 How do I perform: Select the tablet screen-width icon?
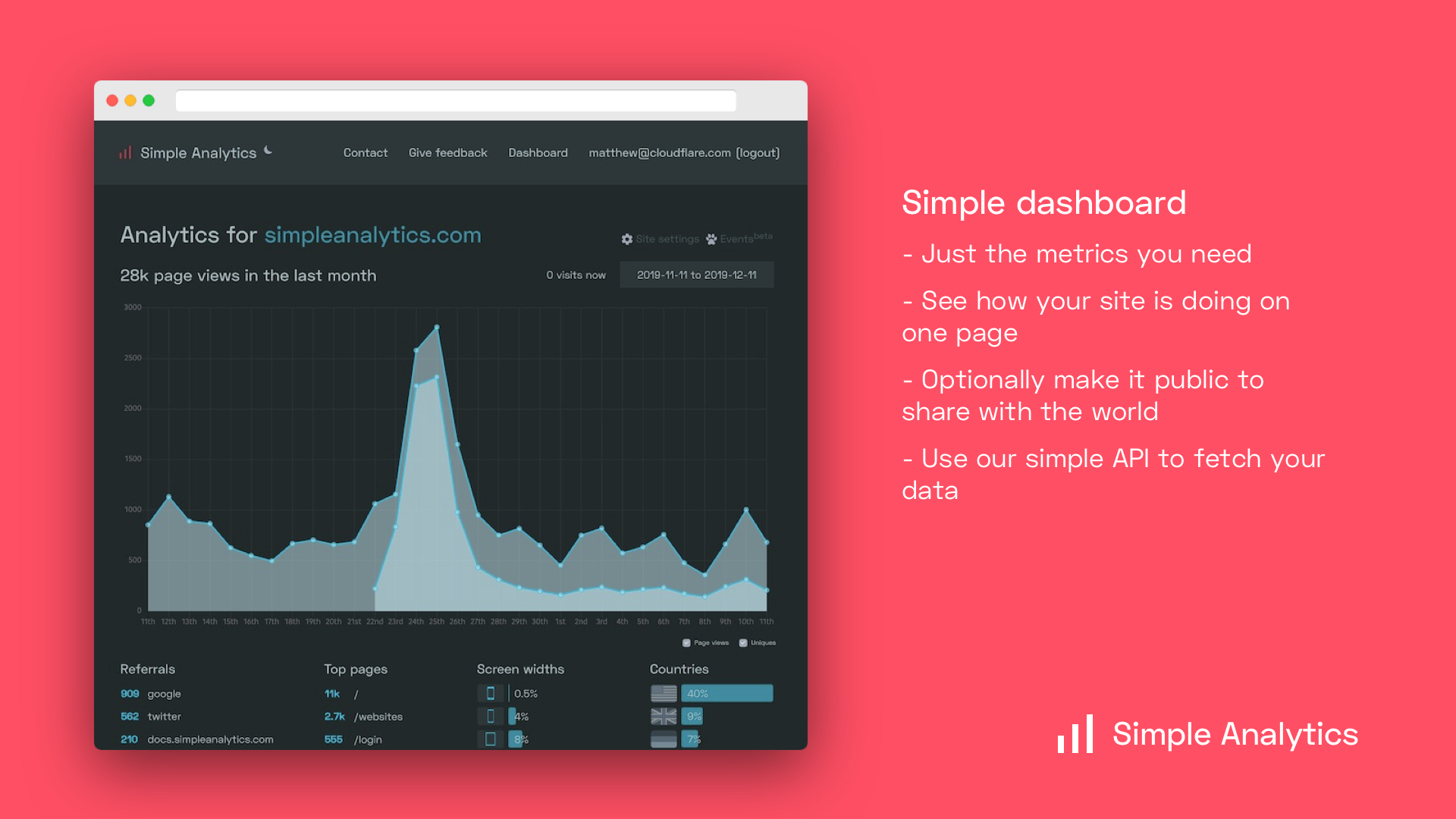(x=490, y=716)
